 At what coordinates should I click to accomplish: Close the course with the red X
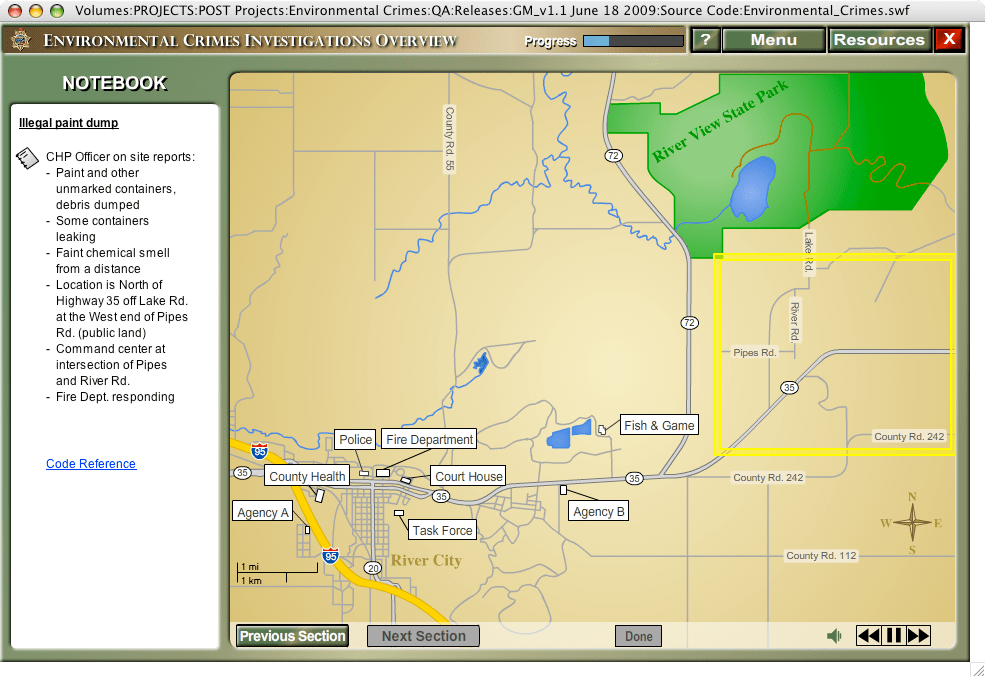(948, 40)
